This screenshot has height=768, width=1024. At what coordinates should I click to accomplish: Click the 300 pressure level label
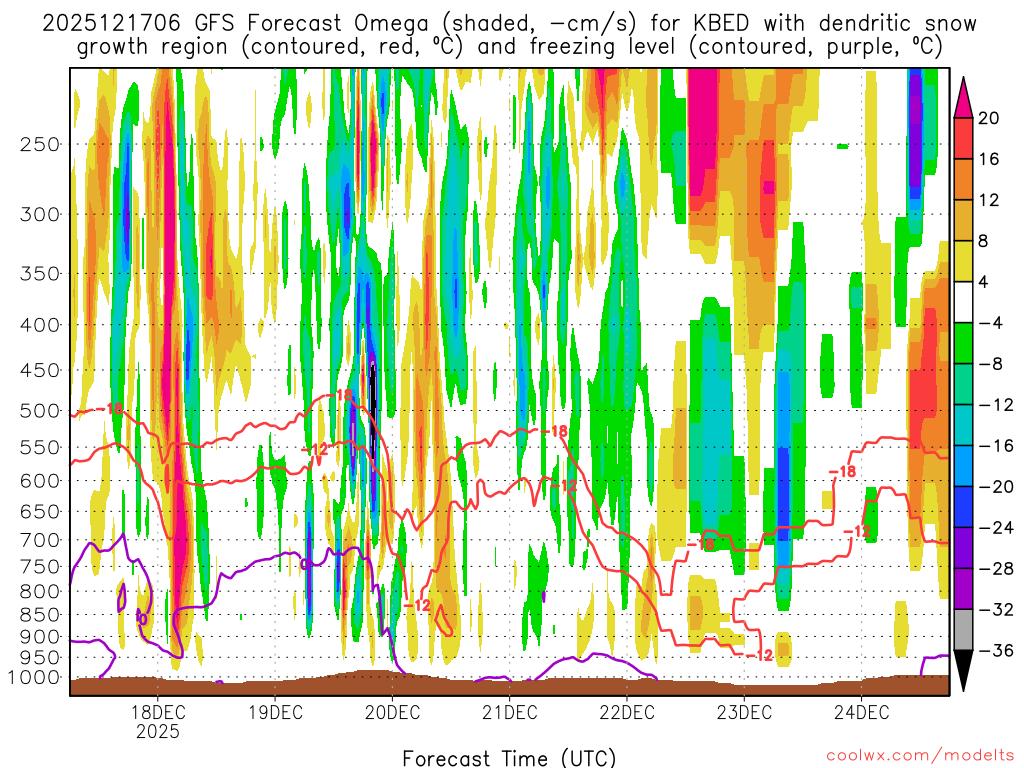pyautogui.click(x=40, y=214)
